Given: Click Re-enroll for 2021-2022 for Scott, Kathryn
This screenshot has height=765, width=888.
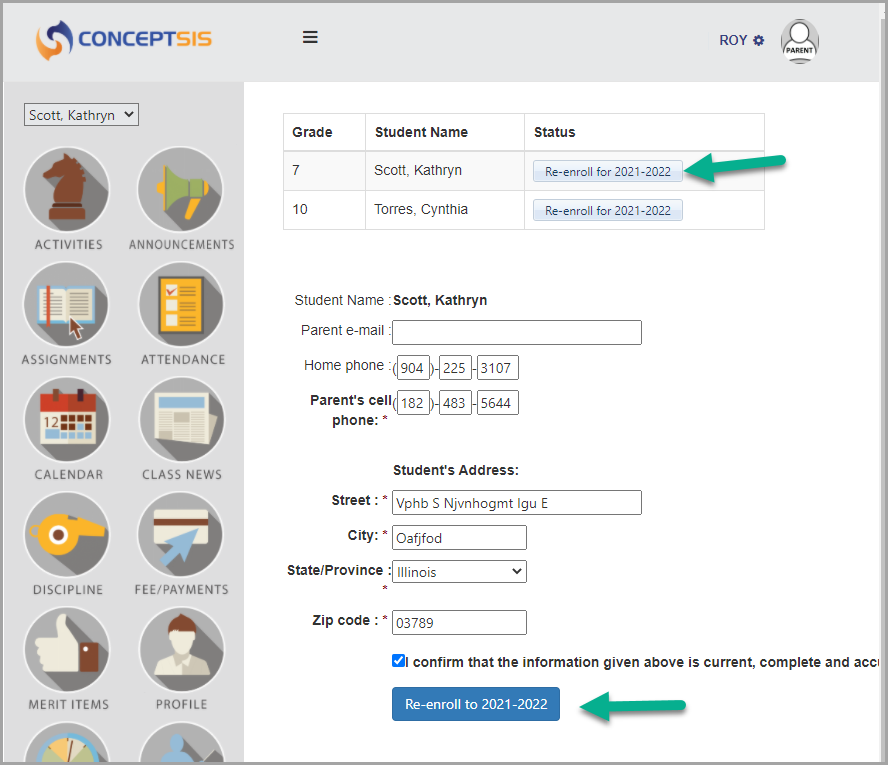Looking at the screenshot, I should coord(608,171).
